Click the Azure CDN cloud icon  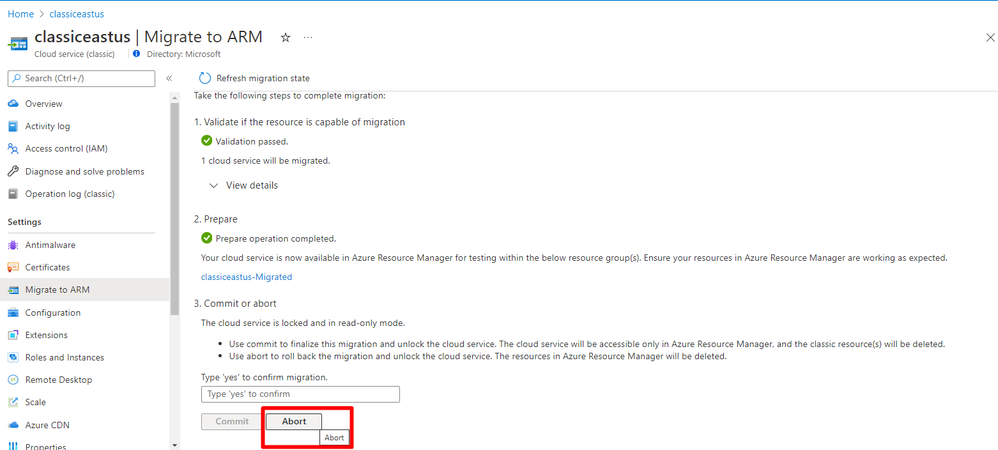pyautogui.click(x=13, y=425)
